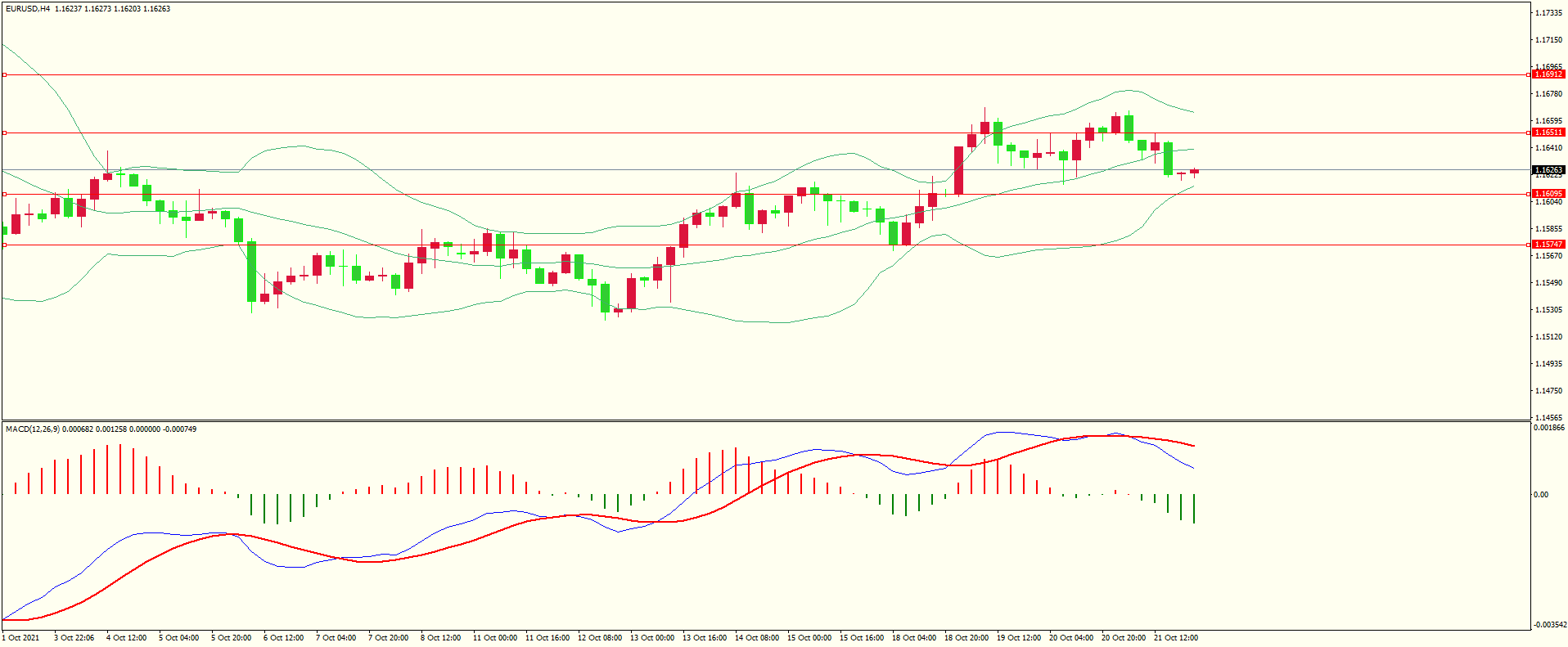Click the 1.16511 red price label
1568x647 pixels.
[x=1548, y=133]
